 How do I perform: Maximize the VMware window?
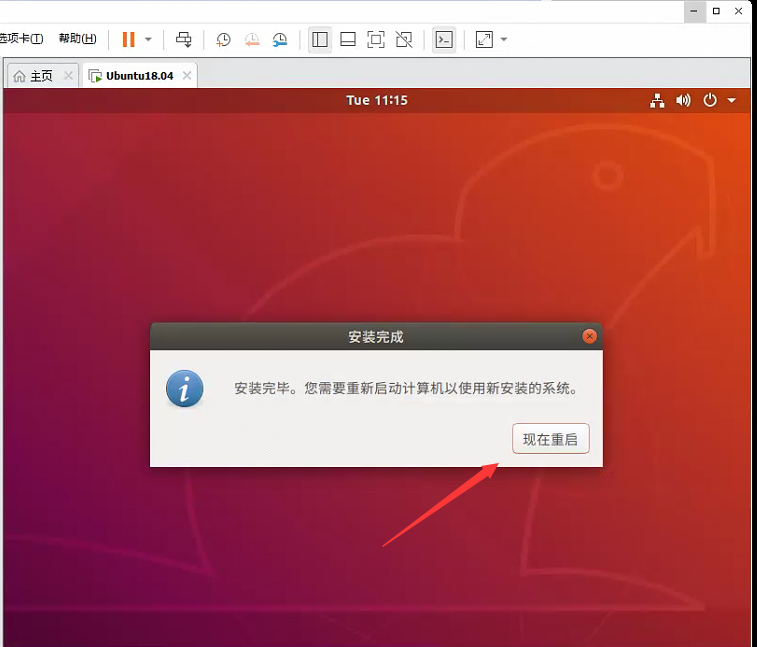pyautogui.click(x=716, y=11)
